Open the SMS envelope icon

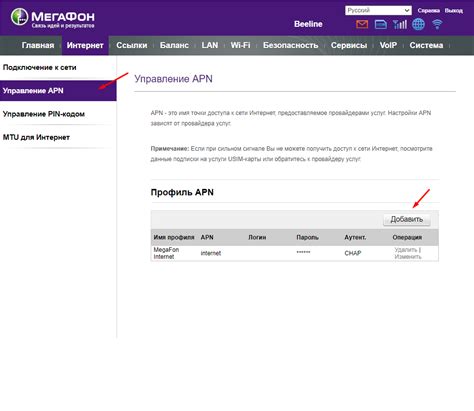(362, 24)
